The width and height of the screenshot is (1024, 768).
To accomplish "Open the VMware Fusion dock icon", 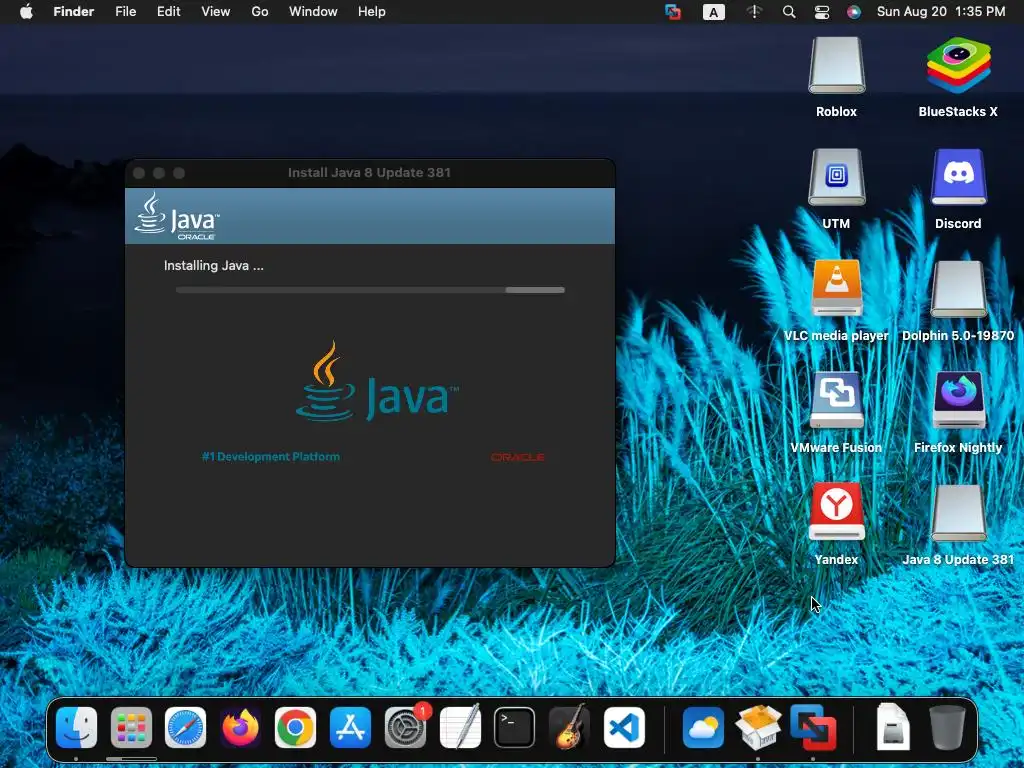I will (x=813, y=727).
